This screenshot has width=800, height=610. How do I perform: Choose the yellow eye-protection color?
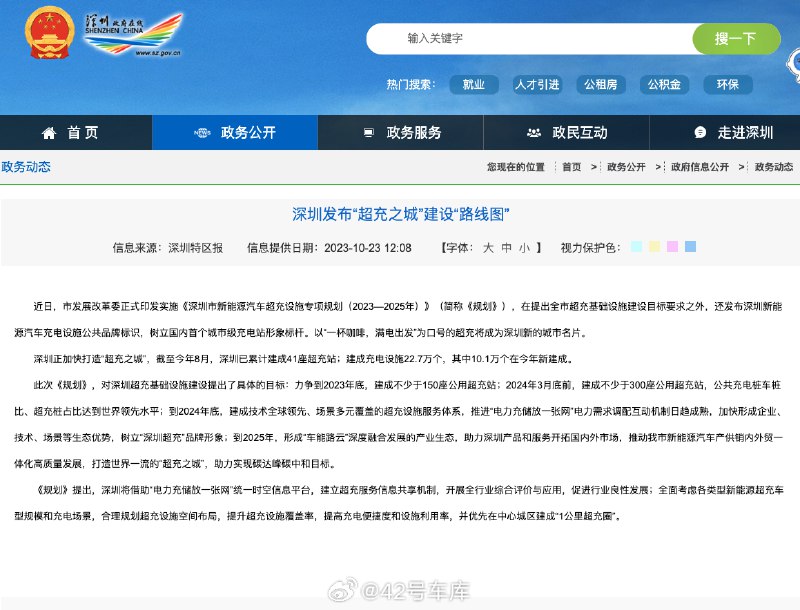(x=654, y=247)
